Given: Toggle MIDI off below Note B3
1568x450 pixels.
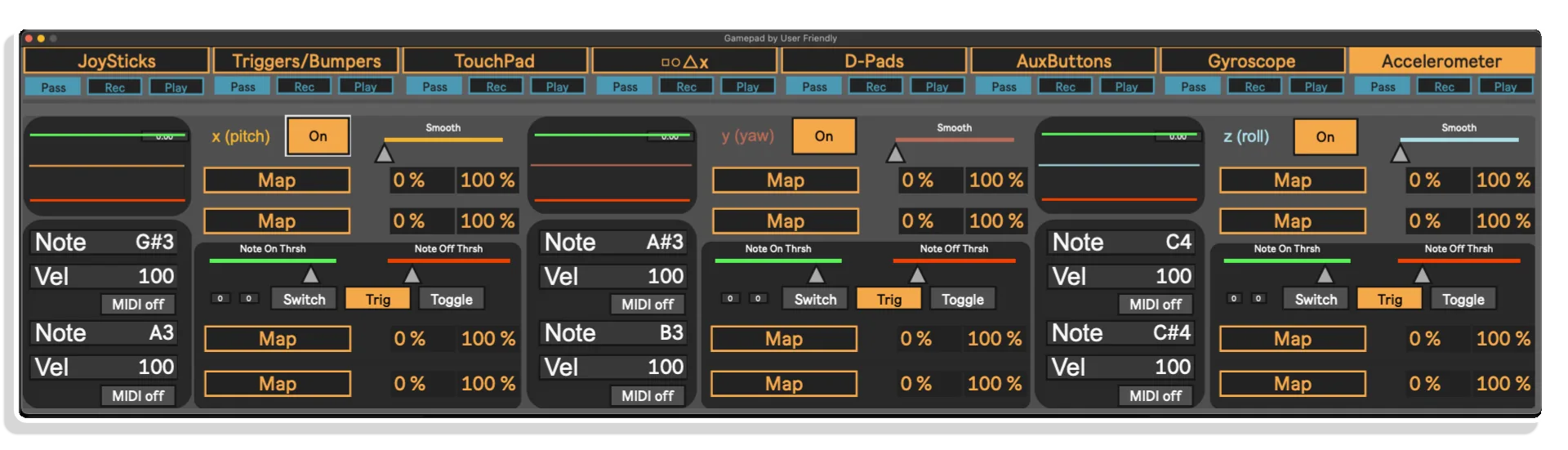Looking at the screenshot, I should pyautogui.click(x=648, y=396).
